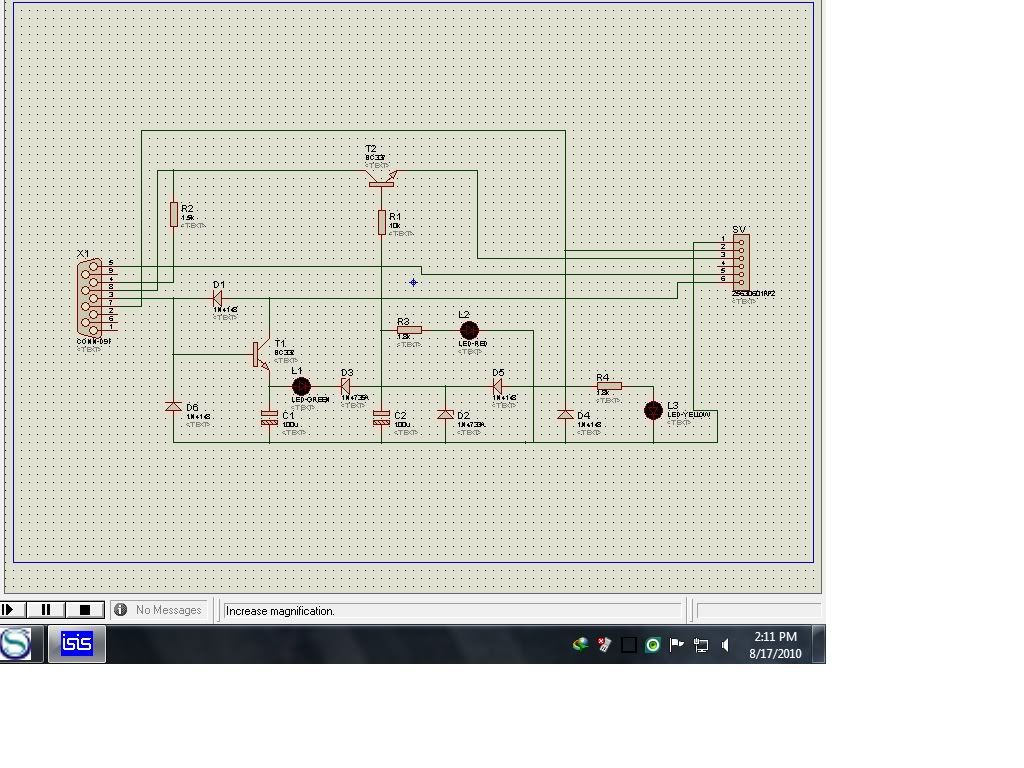
Task: Select the LED-RED component L2
Action: click(469, 330)
